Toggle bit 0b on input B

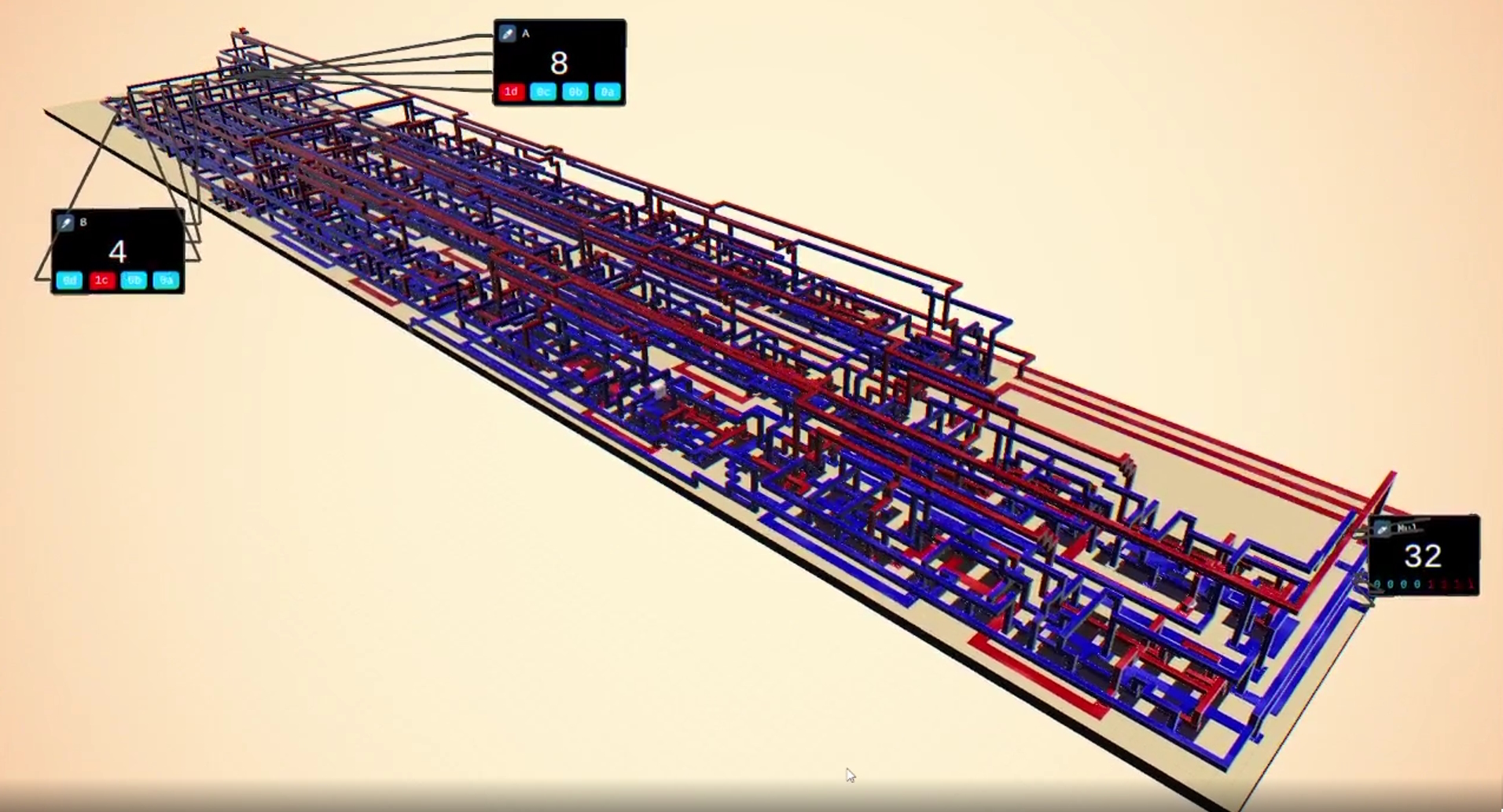click(x=134, y=281)
